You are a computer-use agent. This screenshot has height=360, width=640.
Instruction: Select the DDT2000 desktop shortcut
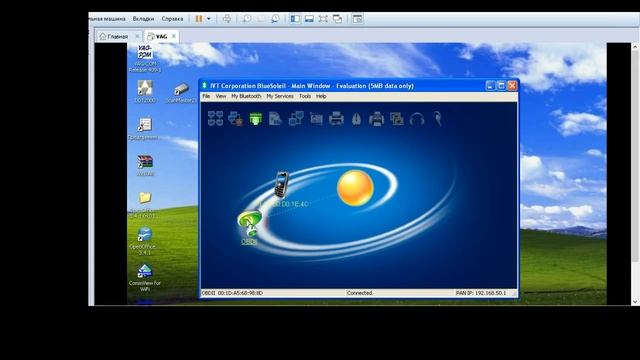coord(145,91)
